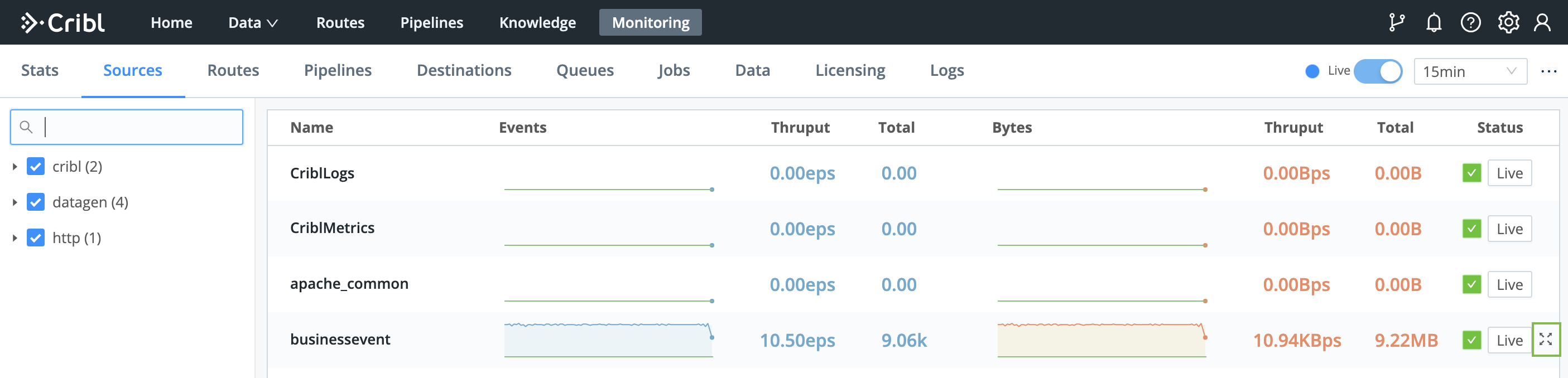The image size is (1568, 378).
Task: Click the Live button for apache_common
Action: [x=1509, y=284]
